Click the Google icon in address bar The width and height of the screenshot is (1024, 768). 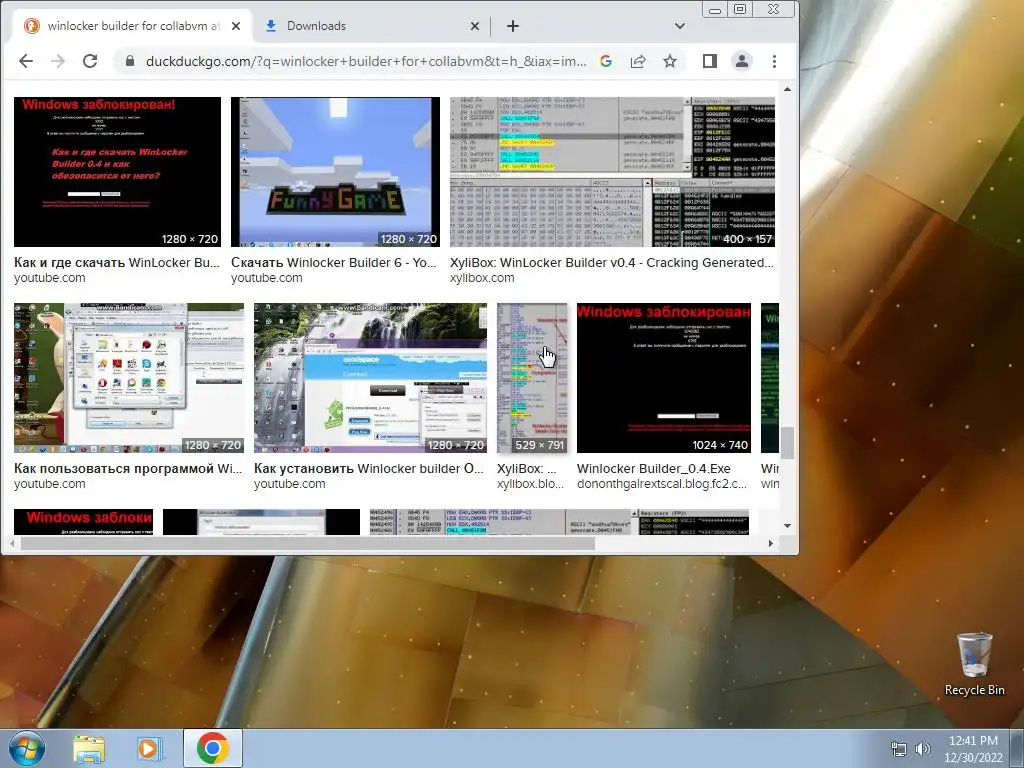606,61
